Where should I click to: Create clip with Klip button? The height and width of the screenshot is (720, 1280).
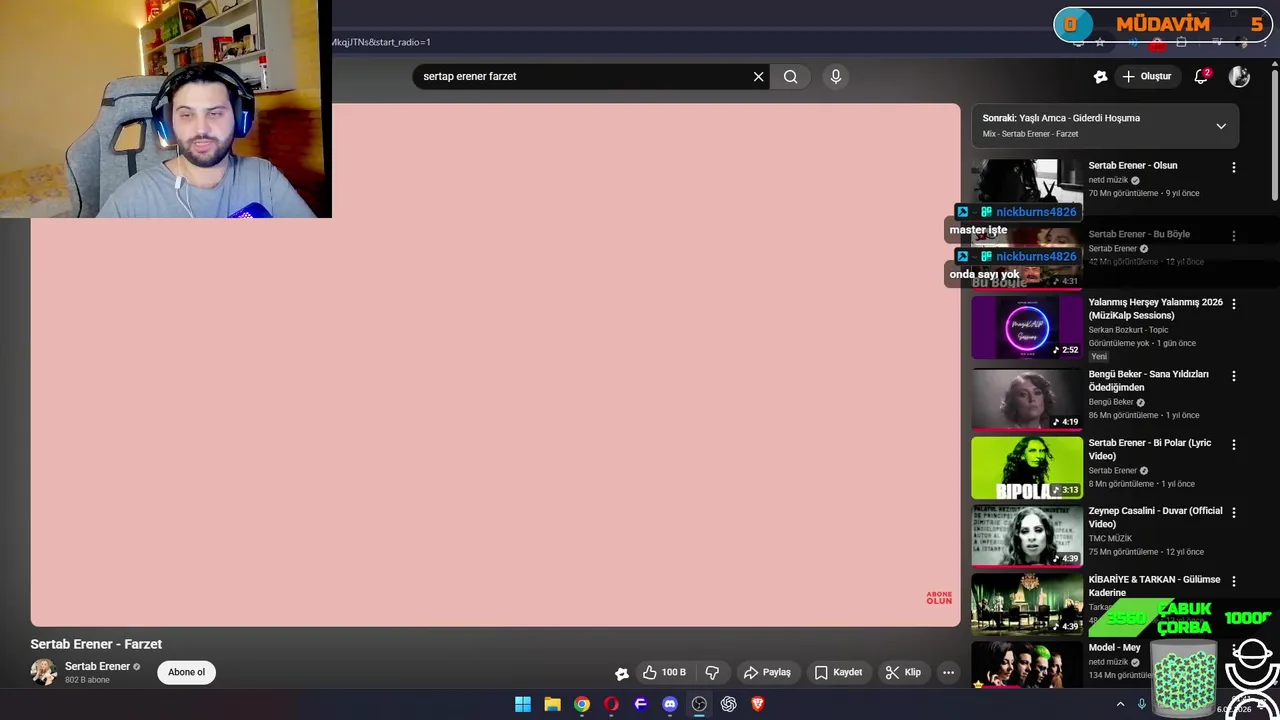tap(902, 672)
